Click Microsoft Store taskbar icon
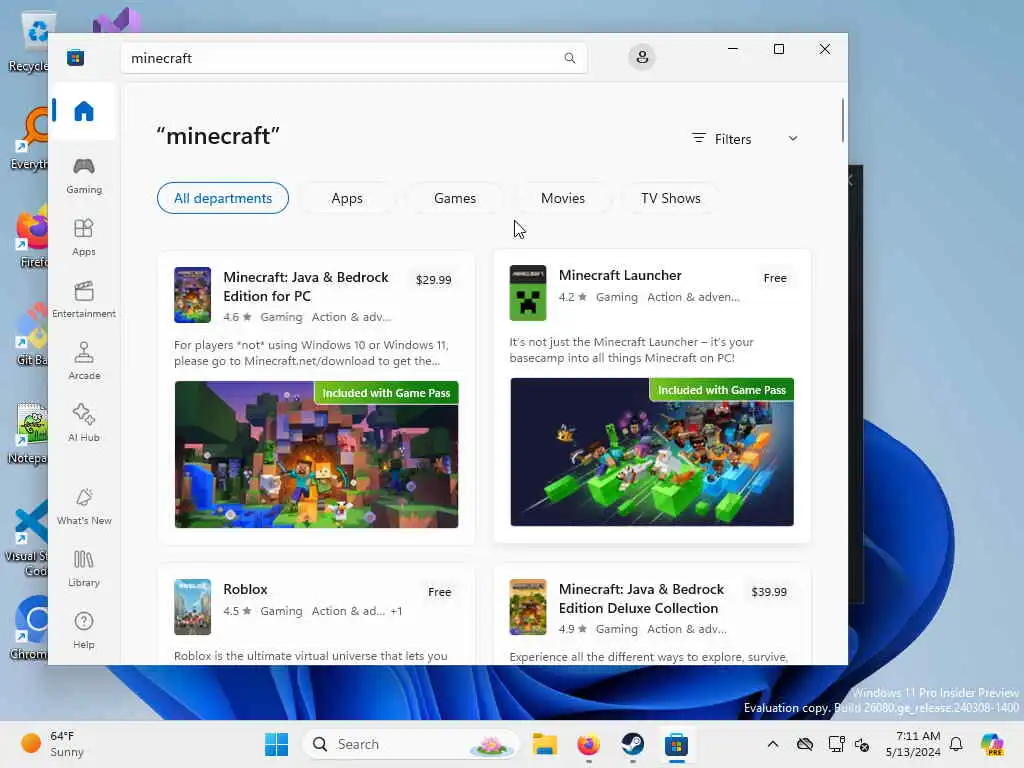 pos(677,744)
